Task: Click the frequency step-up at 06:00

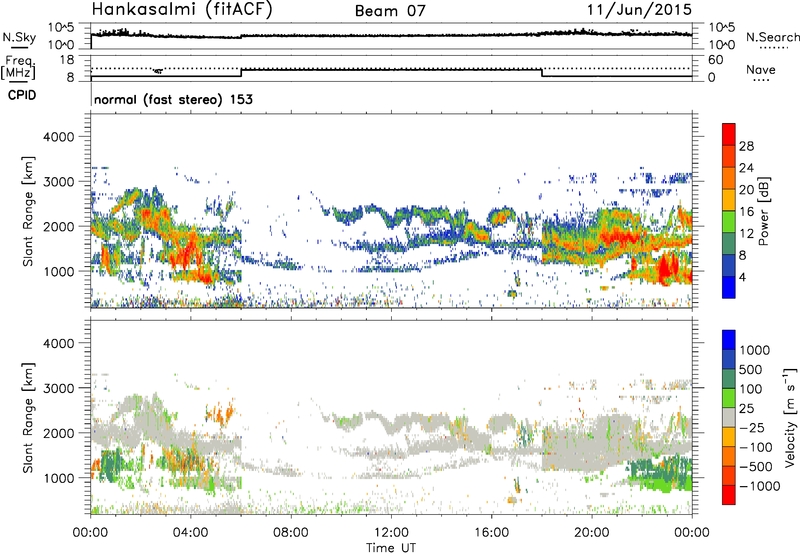Action: point(241,73)
